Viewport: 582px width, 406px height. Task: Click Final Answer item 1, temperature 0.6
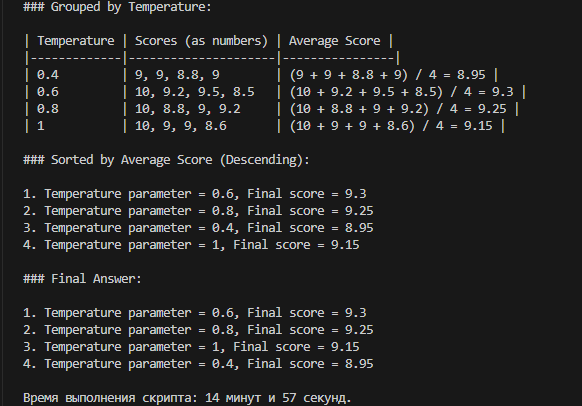pos(194,313)
